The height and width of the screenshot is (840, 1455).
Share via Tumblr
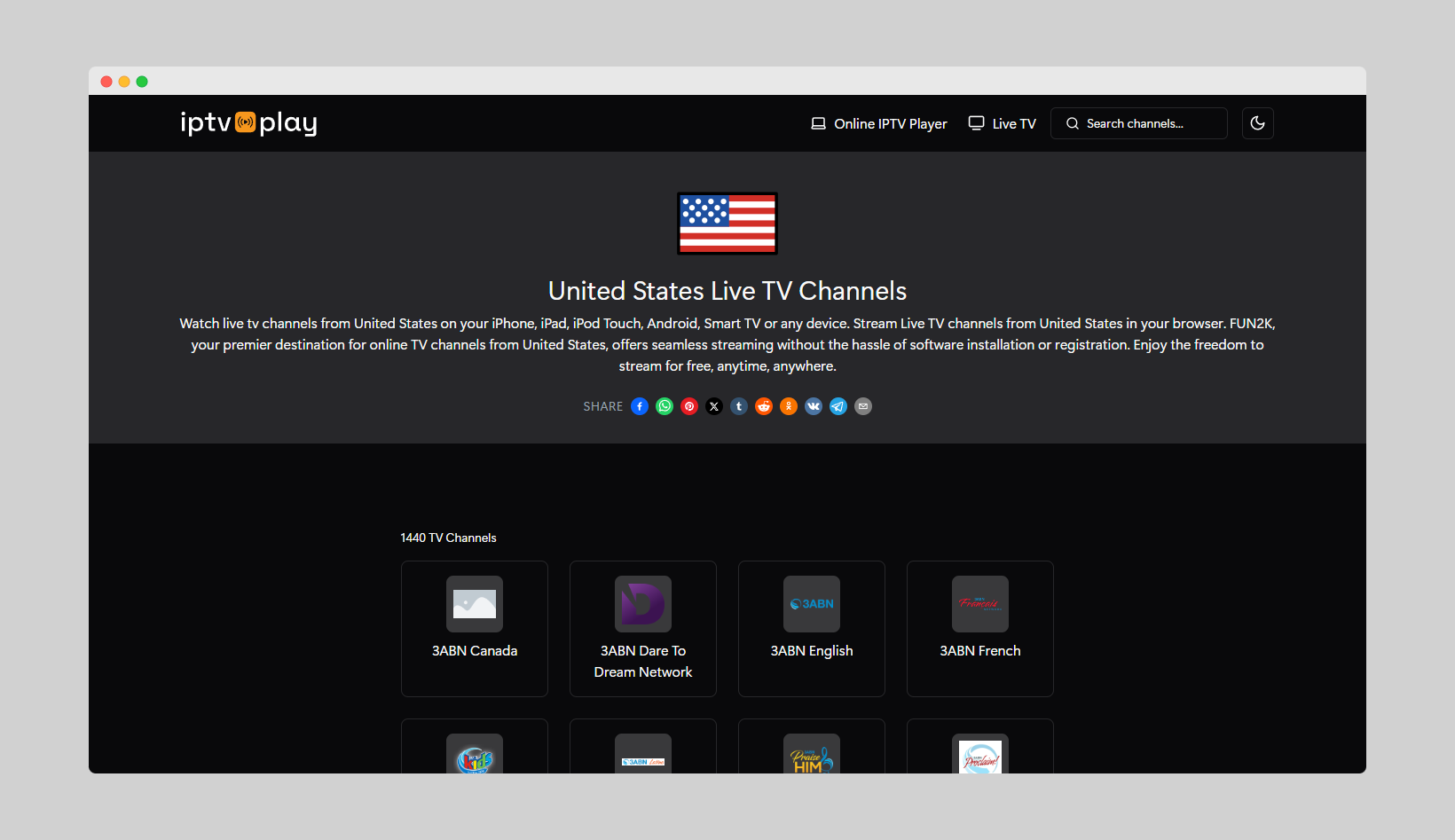739,406
